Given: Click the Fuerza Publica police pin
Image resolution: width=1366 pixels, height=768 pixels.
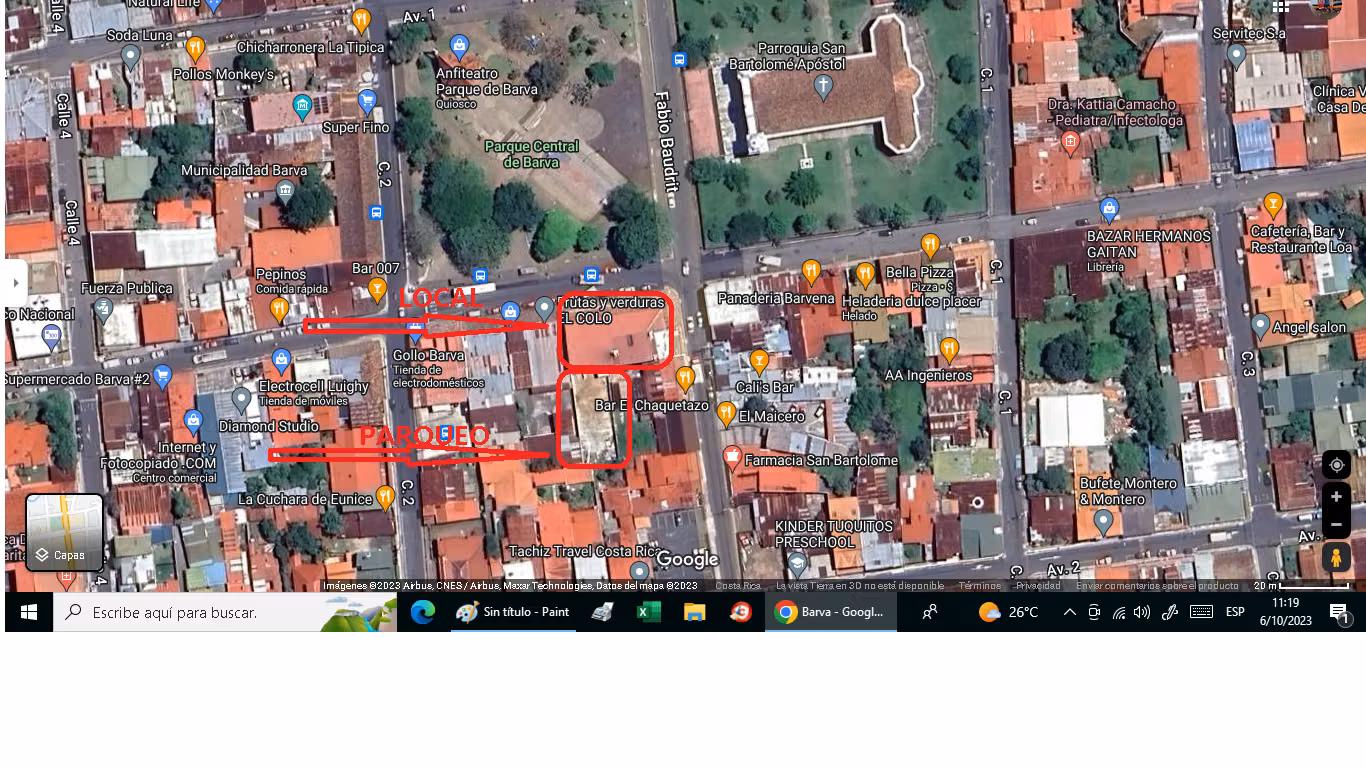Looking at the screenshot, I should (104, 310).
